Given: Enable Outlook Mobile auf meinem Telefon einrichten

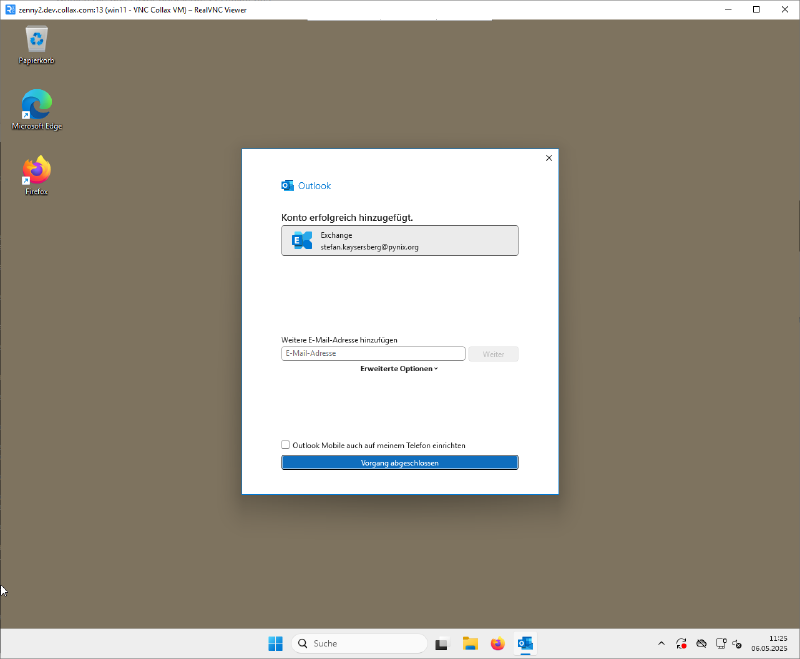Looking at the screenshot, I should coord(285,445).
